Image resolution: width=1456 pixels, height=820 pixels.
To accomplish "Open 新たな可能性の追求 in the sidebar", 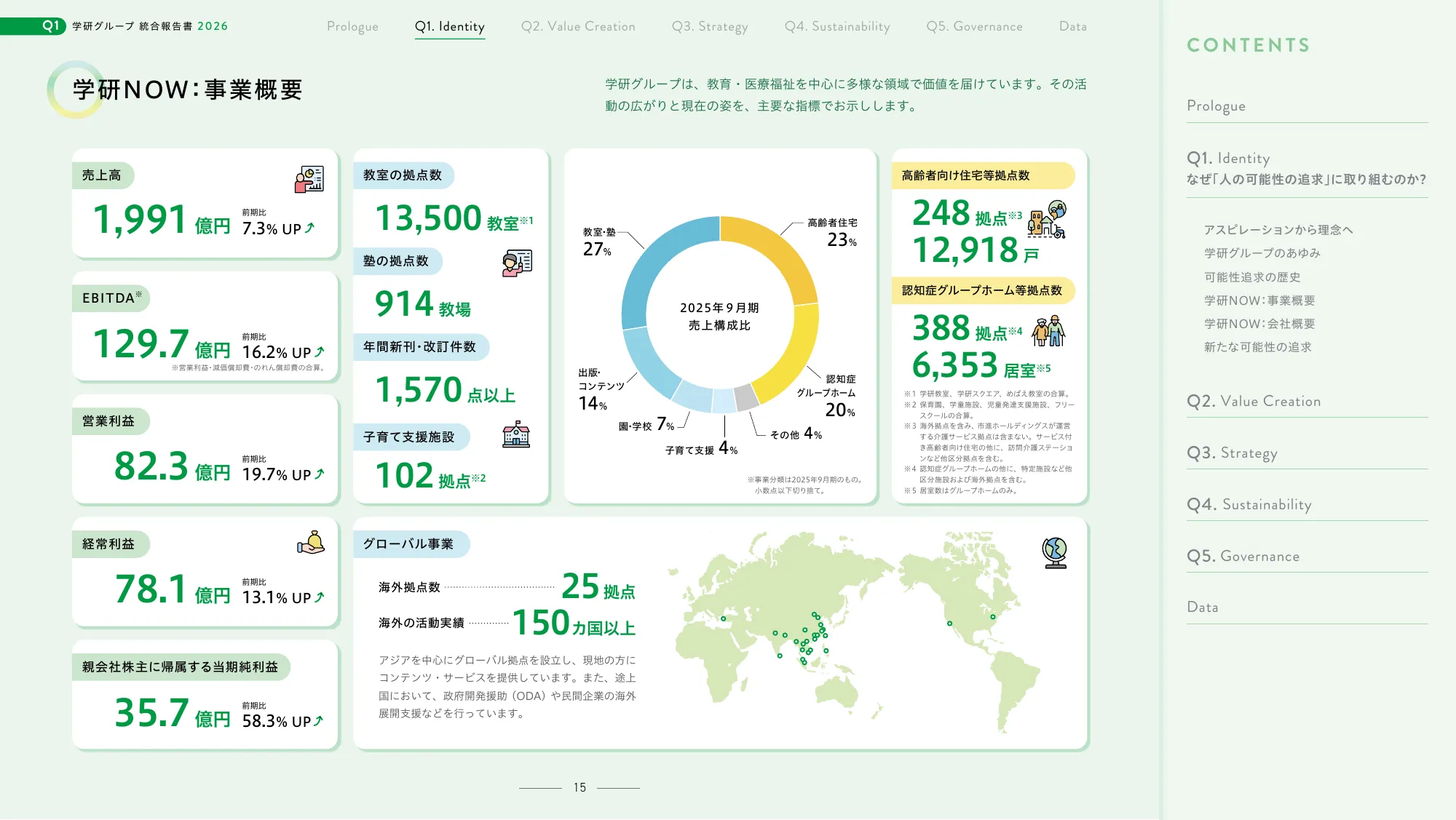I will 1257,347.
